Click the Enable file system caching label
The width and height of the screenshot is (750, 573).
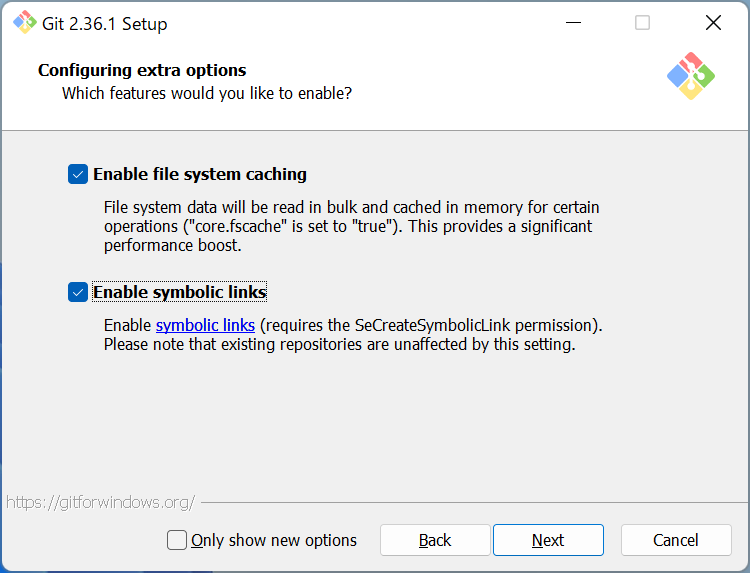point(200,174)
